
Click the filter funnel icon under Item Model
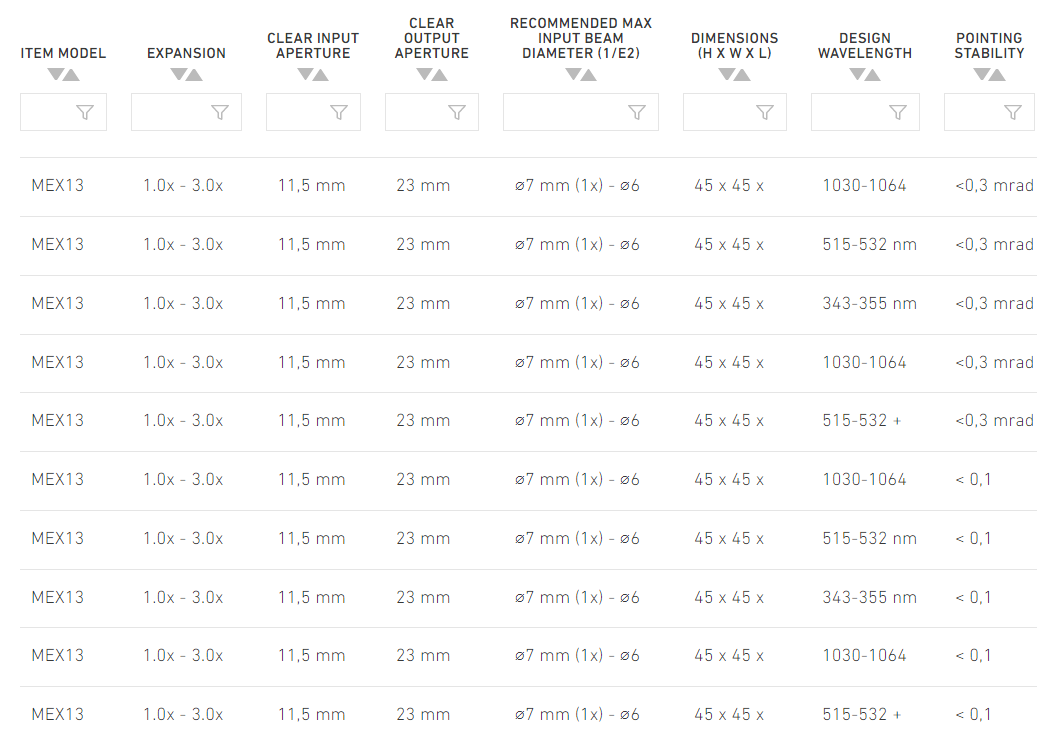(x=85, y=112)
